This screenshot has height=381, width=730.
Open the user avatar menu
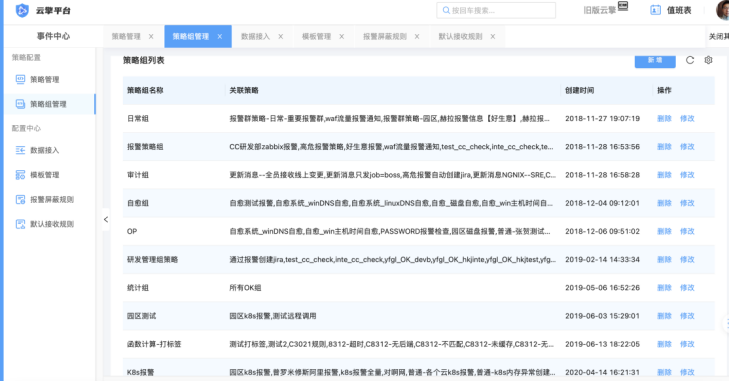click(x=723, y=10)
